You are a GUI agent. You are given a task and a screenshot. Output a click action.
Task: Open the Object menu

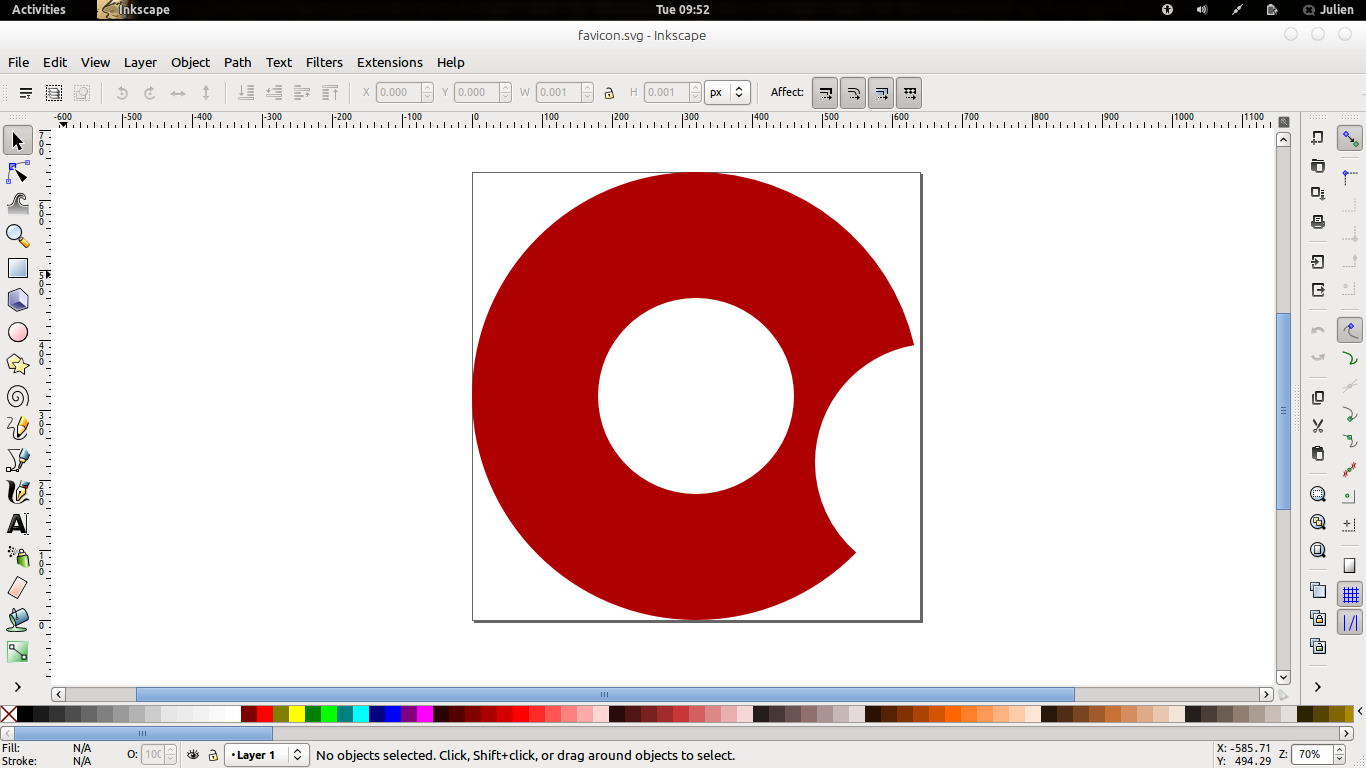pyautogui.click(x=190, y=62)
